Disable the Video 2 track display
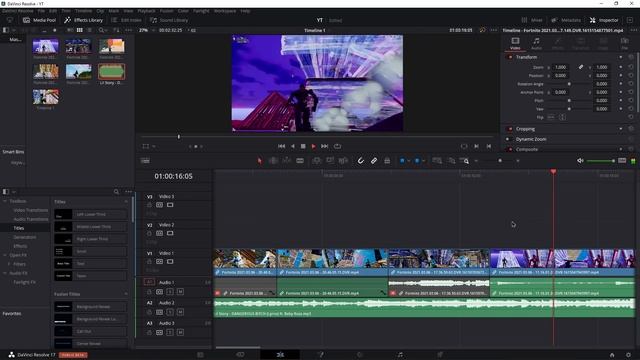Image resolution: width=640 pixels, height=360 pixels. point(170,233)
